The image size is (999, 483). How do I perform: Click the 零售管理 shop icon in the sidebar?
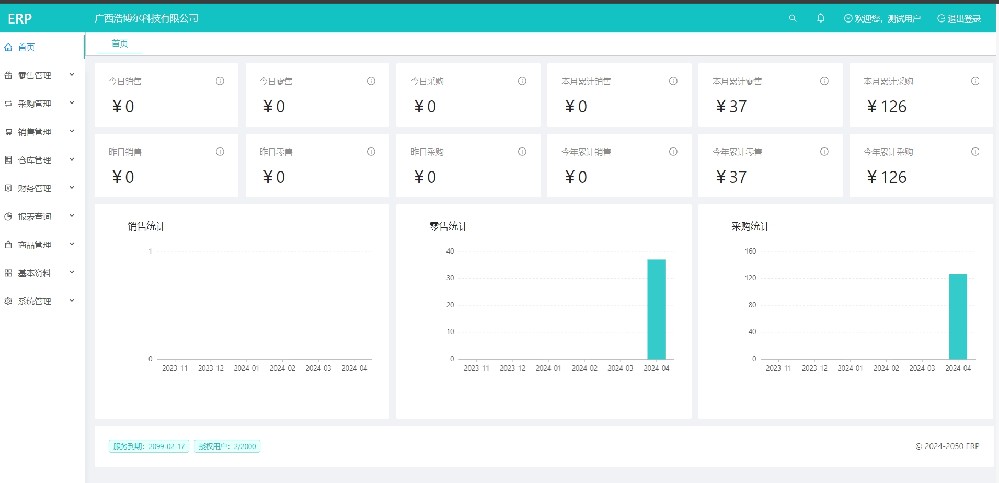(x=8, y=75)
